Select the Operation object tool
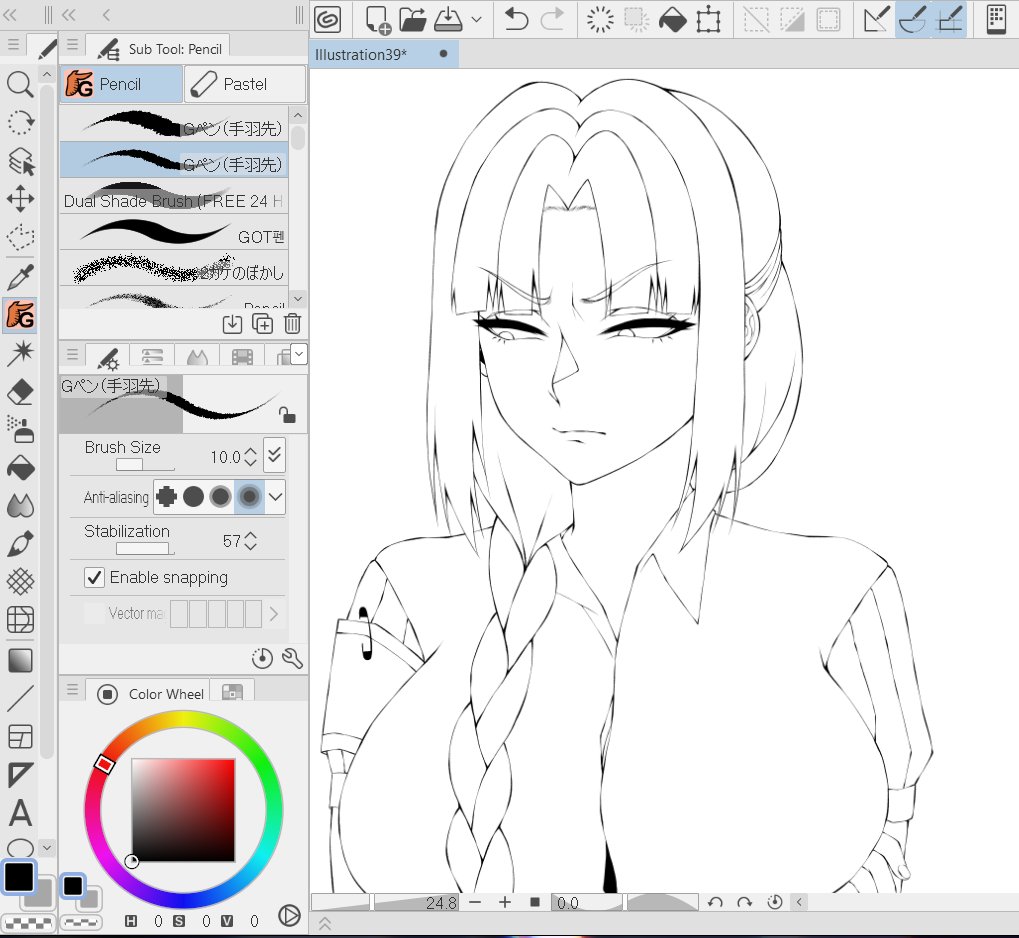1019x938 pixels. [x=19, y=161]
